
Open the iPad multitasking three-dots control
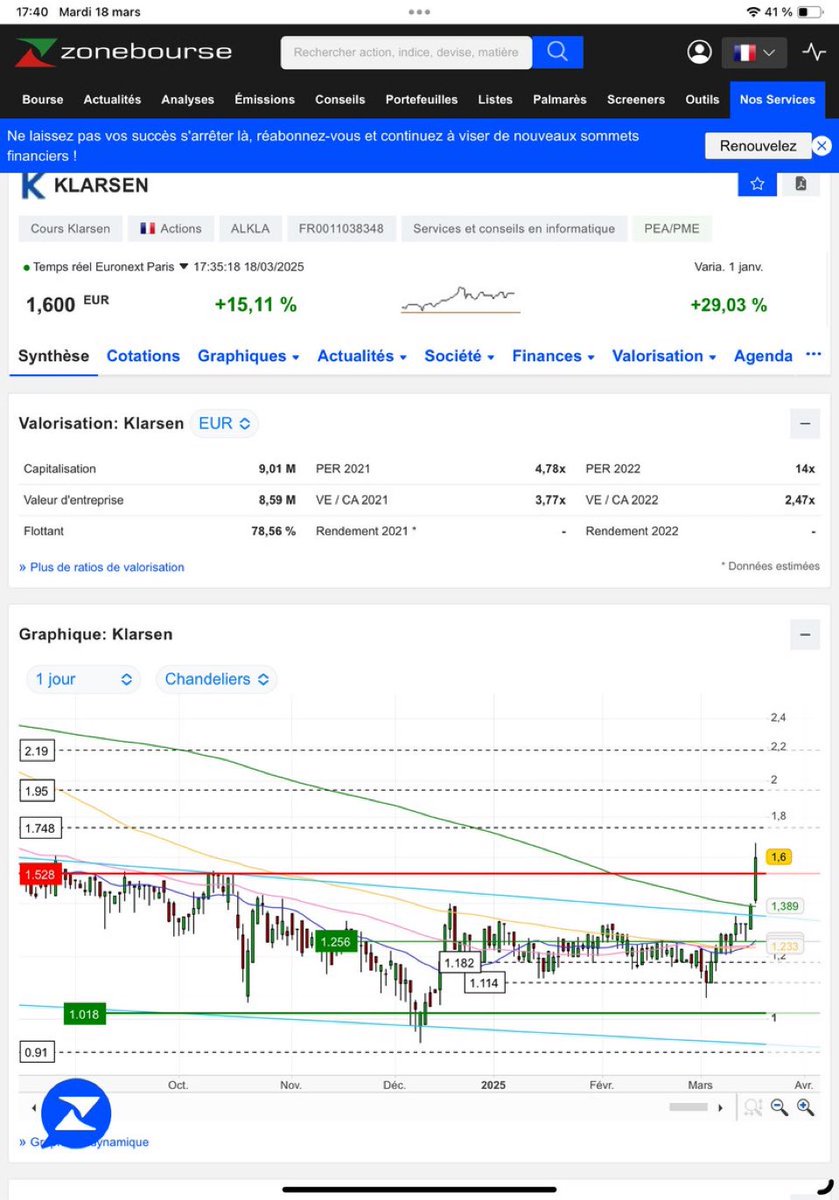pos(419,12)
